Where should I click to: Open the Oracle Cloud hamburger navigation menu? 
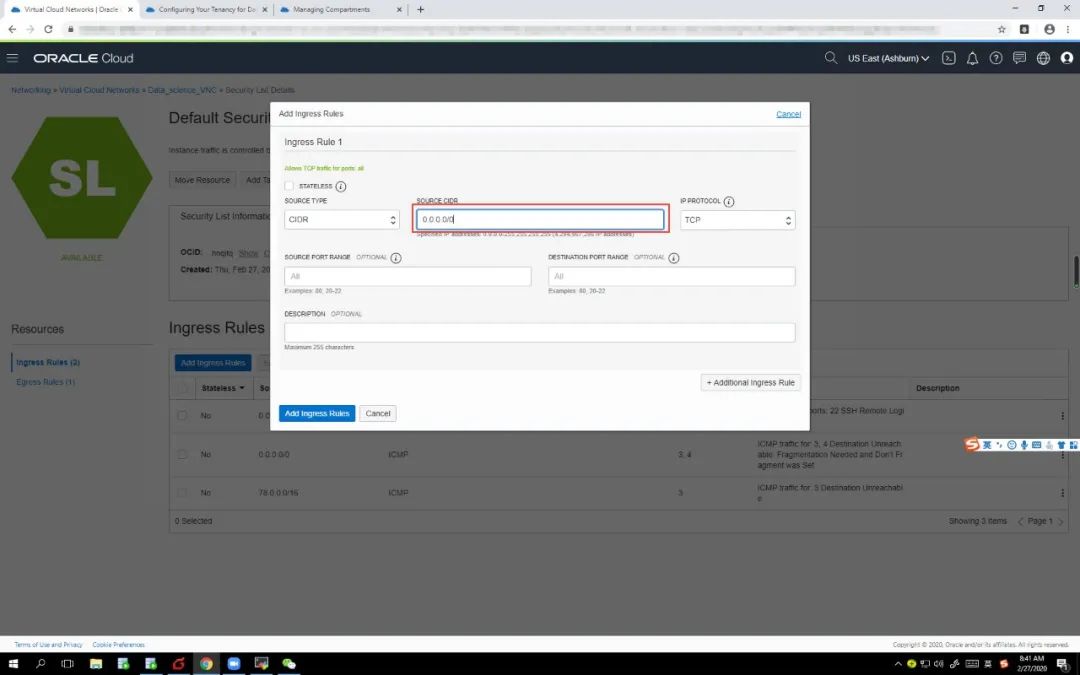[12, 58]
